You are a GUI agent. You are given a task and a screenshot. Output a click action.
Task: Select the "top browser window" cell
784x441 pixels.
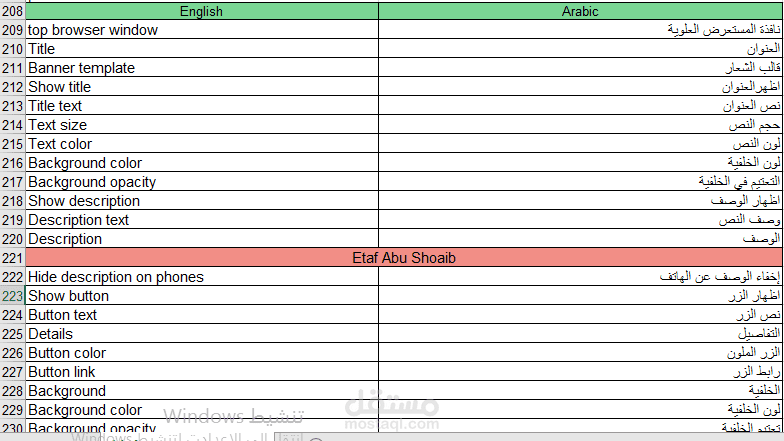click(201, 30)
